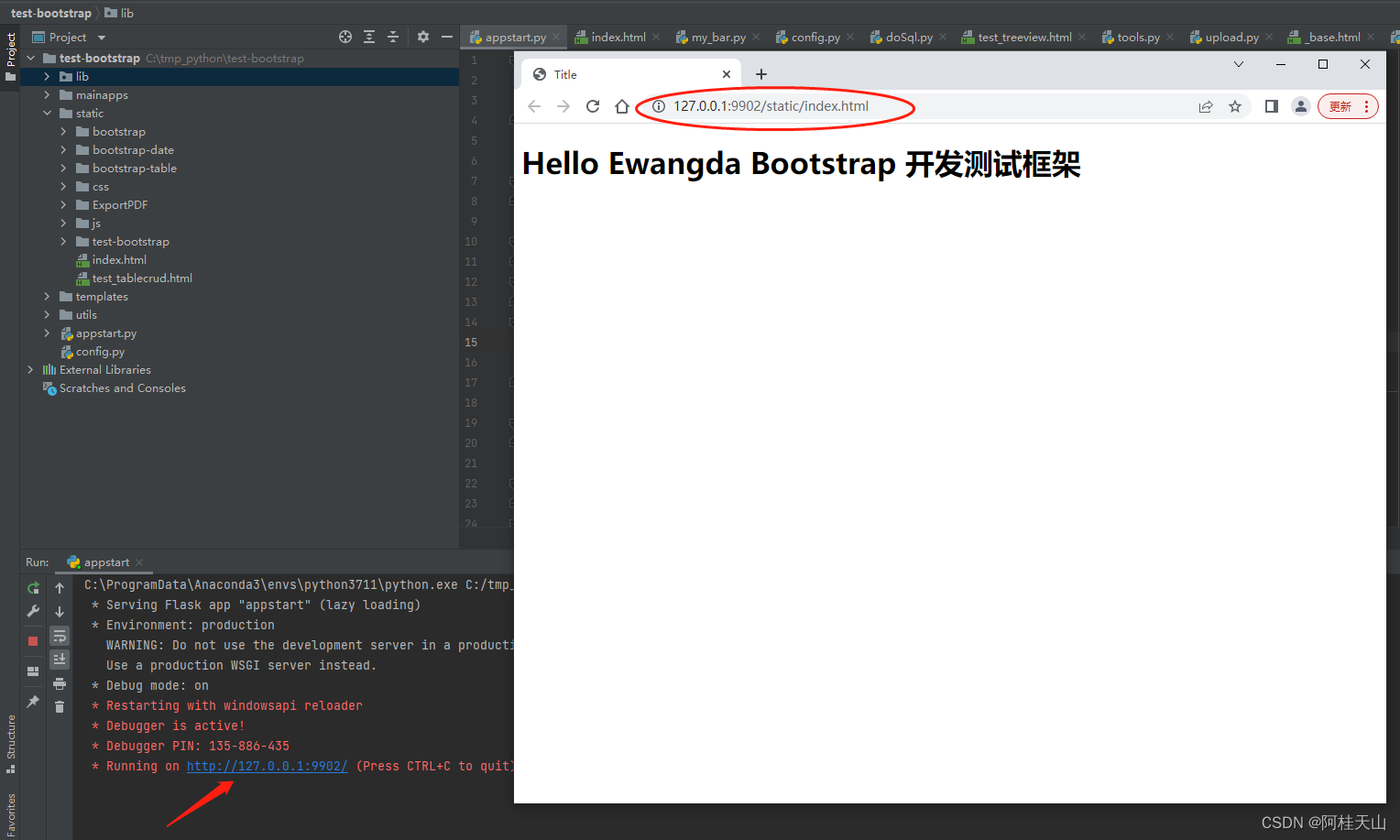The height and width of the screenshot is (840, 1400).
Task: Bookmark the page with the star icon
Action: click(x=1235, y=105)
